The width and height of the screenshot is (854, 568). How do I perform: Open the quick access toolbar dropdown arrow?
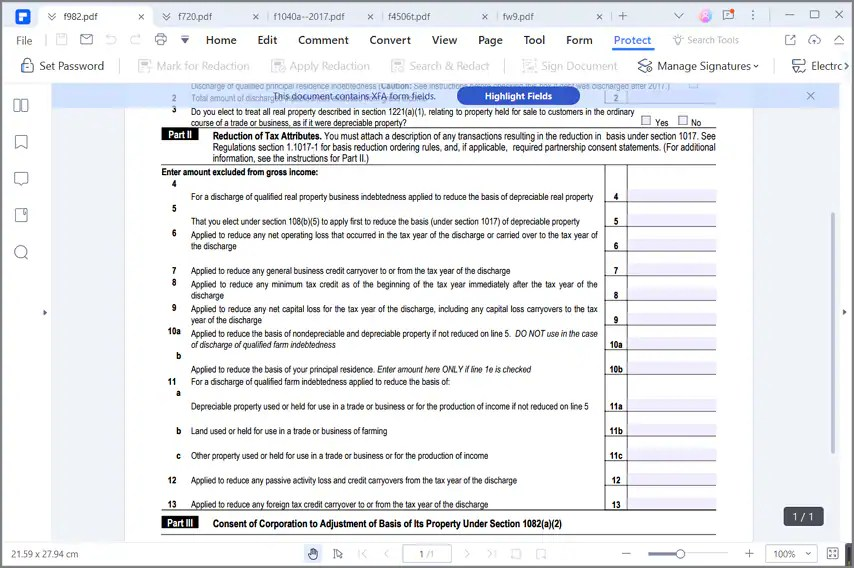[185, 40]
